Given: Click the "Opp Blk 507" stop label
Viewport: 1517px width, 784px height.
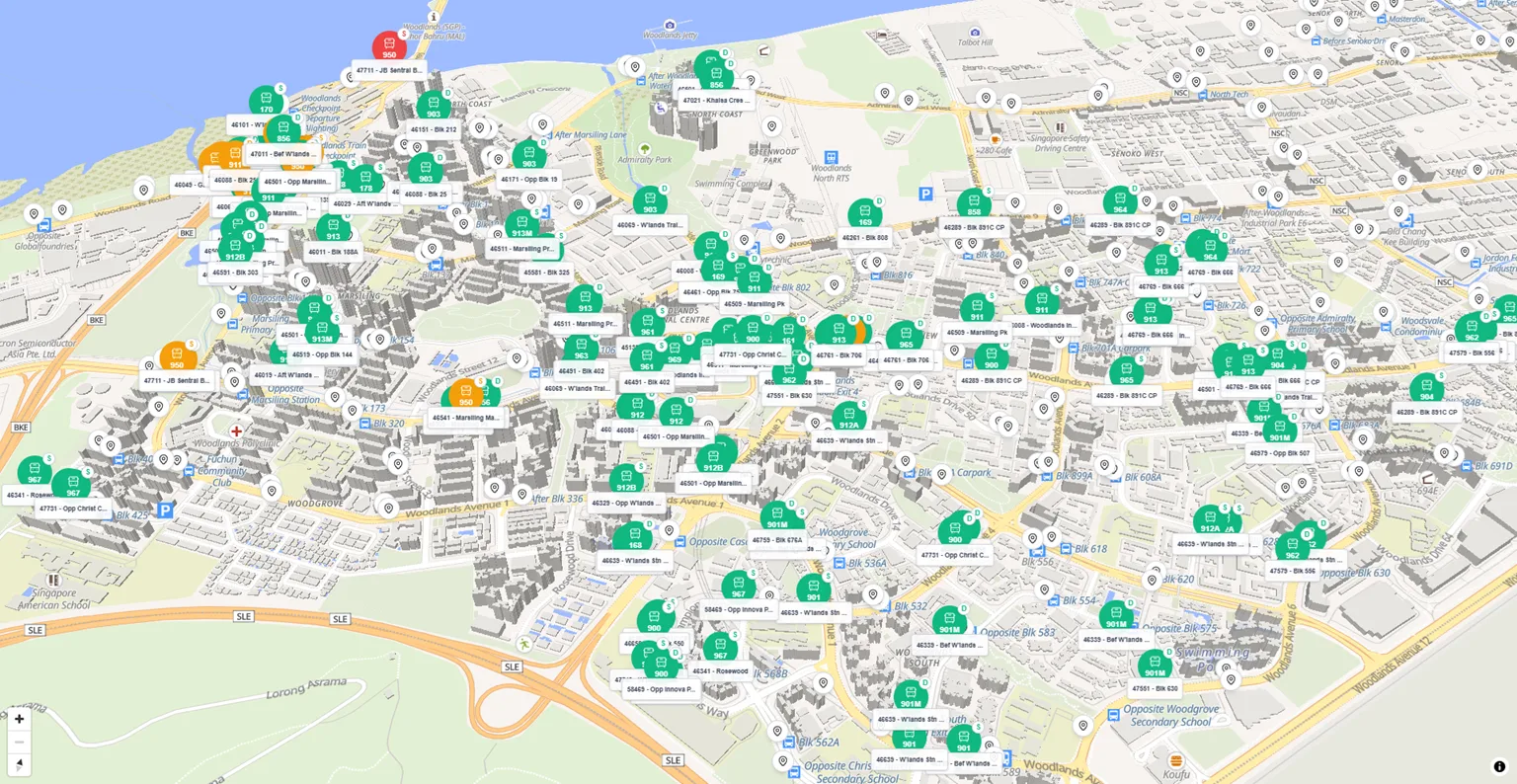Looking at the screenshot, I should point(1279,453).
